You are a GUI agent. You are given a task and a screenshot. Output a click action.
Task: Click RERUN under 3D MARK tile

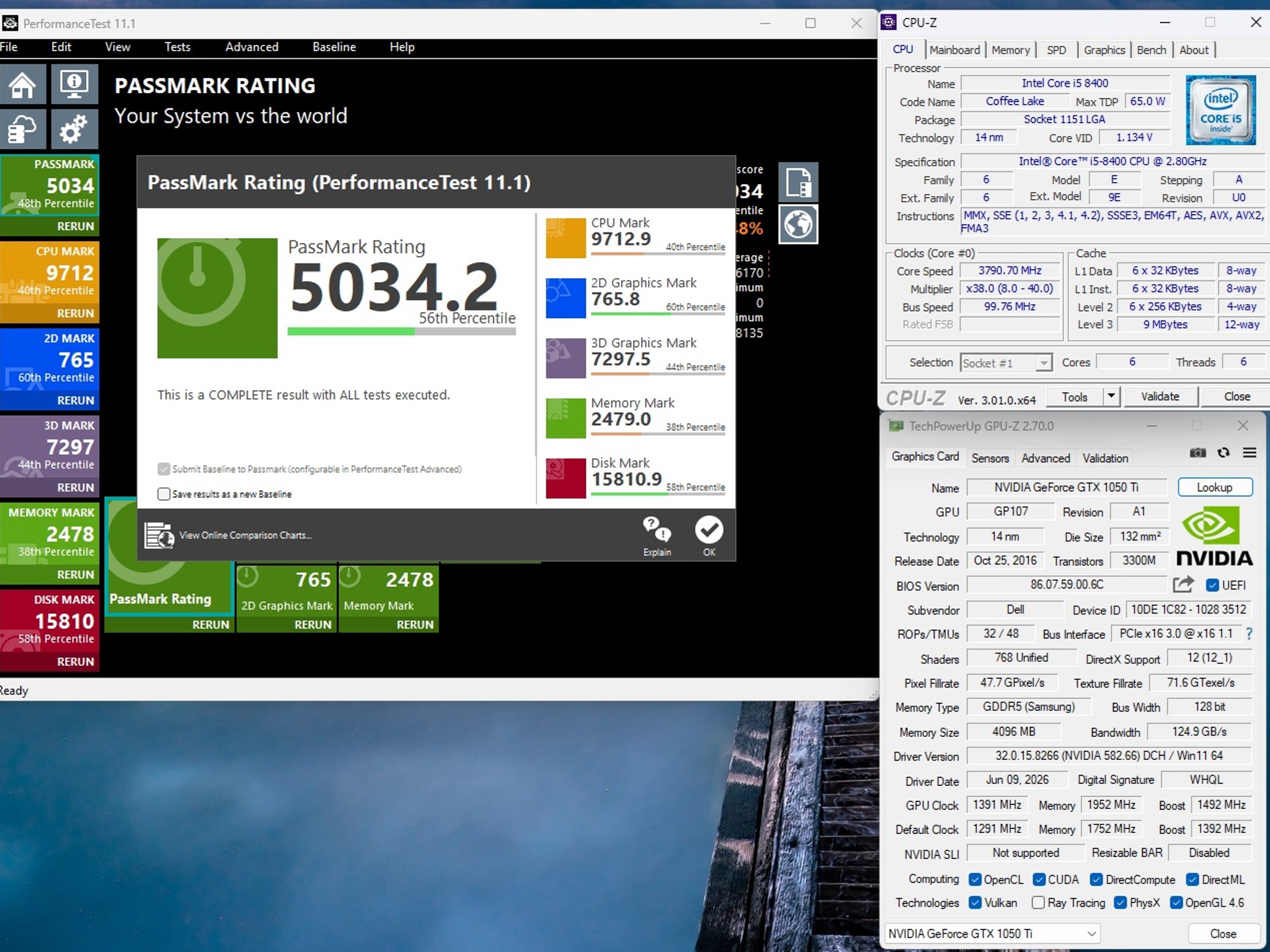(76, 488)
